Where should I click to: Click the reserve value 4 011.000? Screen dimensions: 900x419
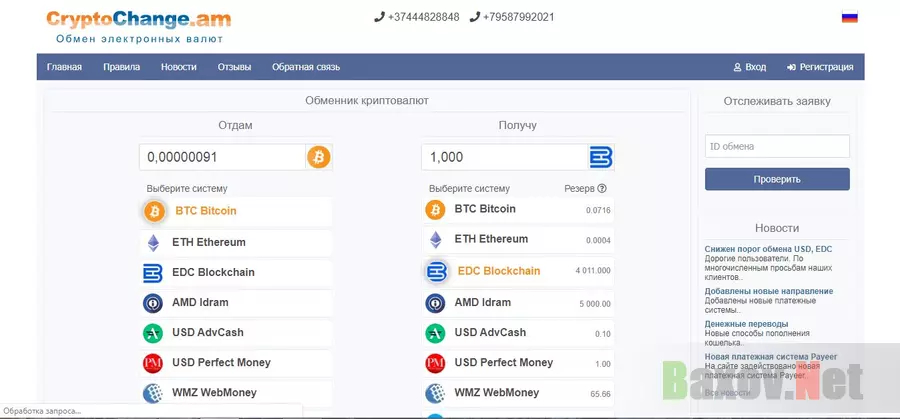593,271
